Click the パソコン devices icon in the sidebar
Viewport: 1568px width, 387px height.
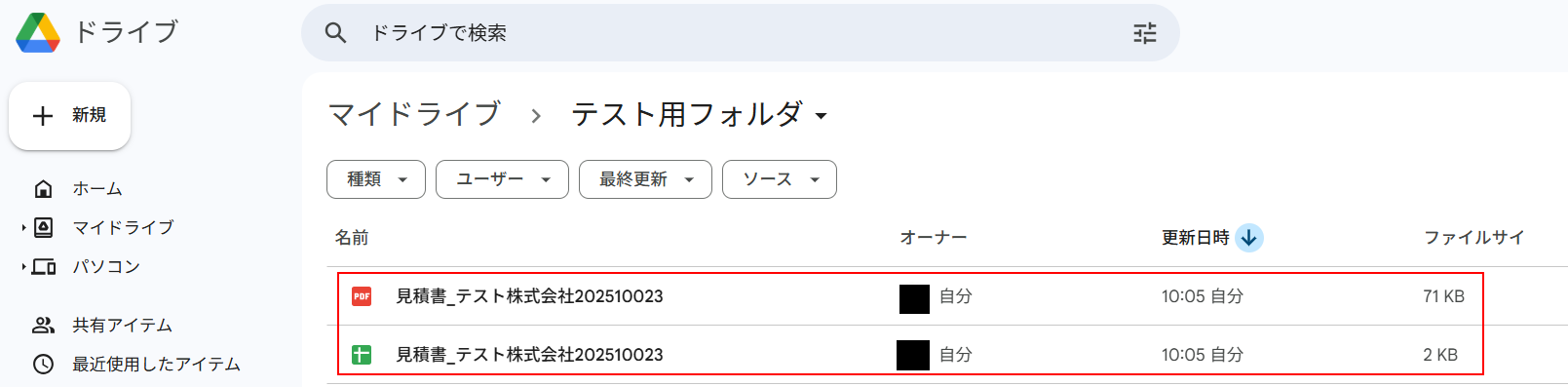pyautogui.click(x=44, y=266)
